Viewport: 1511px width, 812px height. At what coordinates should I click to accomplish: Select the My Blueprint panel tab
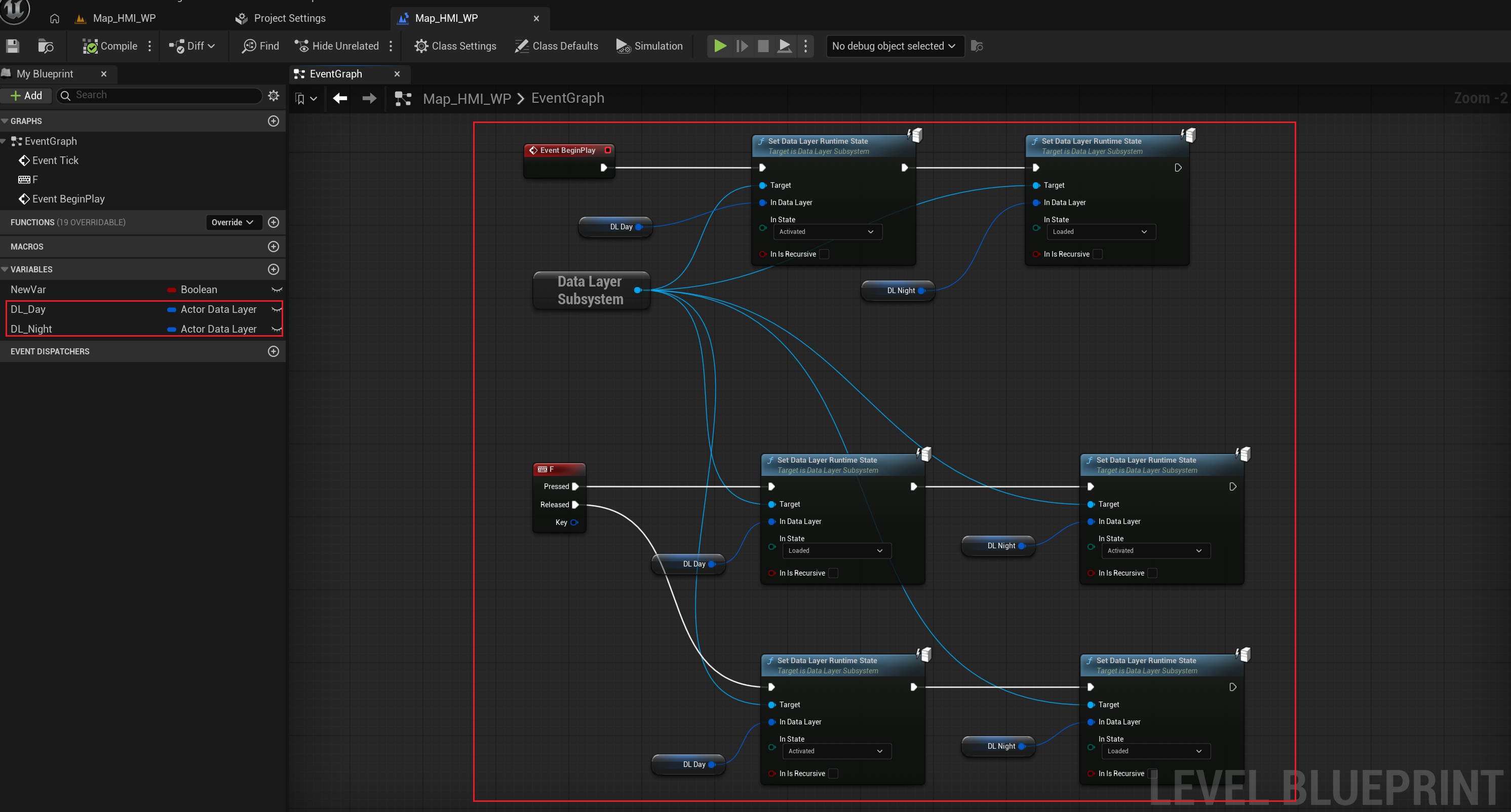[x=45, y=74]
